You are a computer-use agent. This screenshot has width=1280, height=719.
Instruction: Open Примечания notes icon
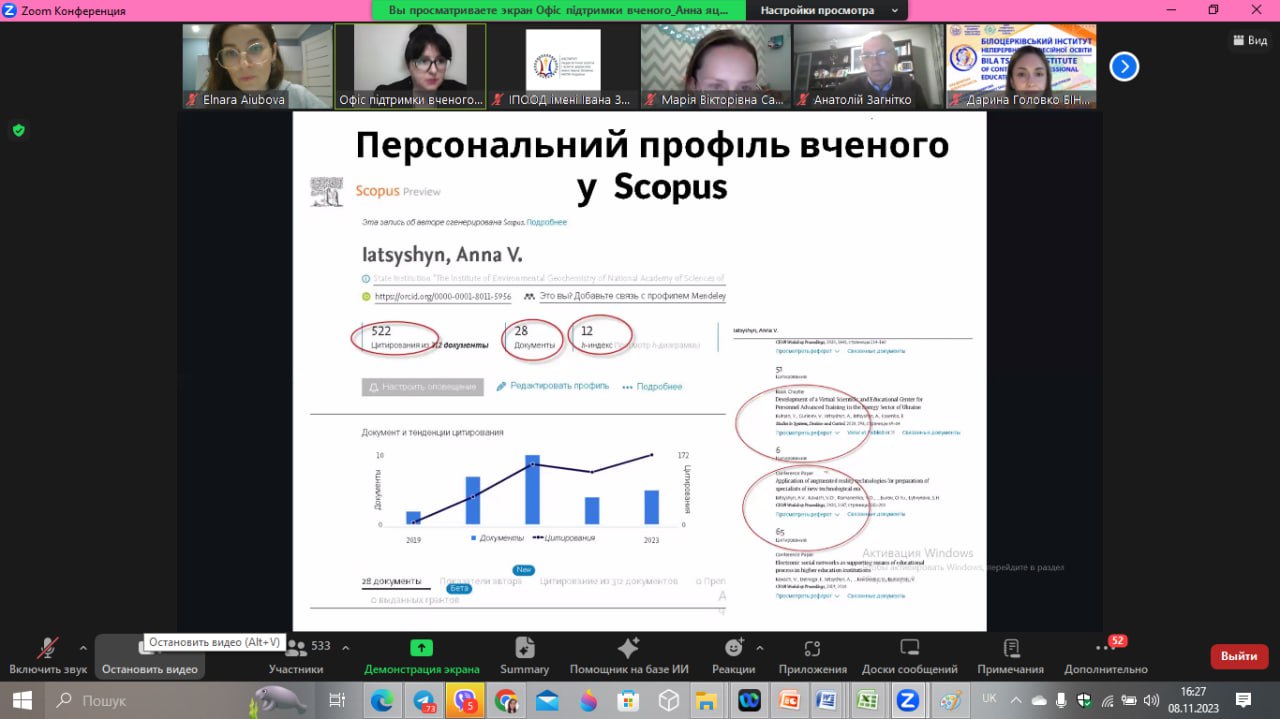click(1011, 655)
